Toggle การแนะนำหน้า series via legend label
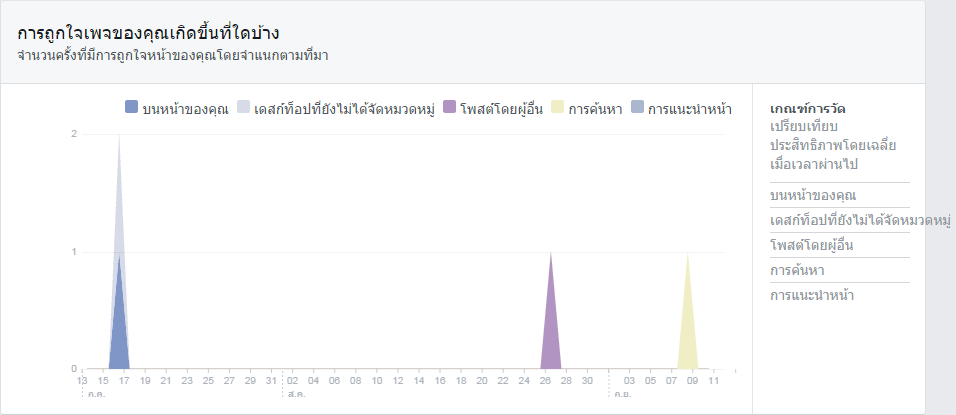956x415 pixels. [x=690, y=110]
